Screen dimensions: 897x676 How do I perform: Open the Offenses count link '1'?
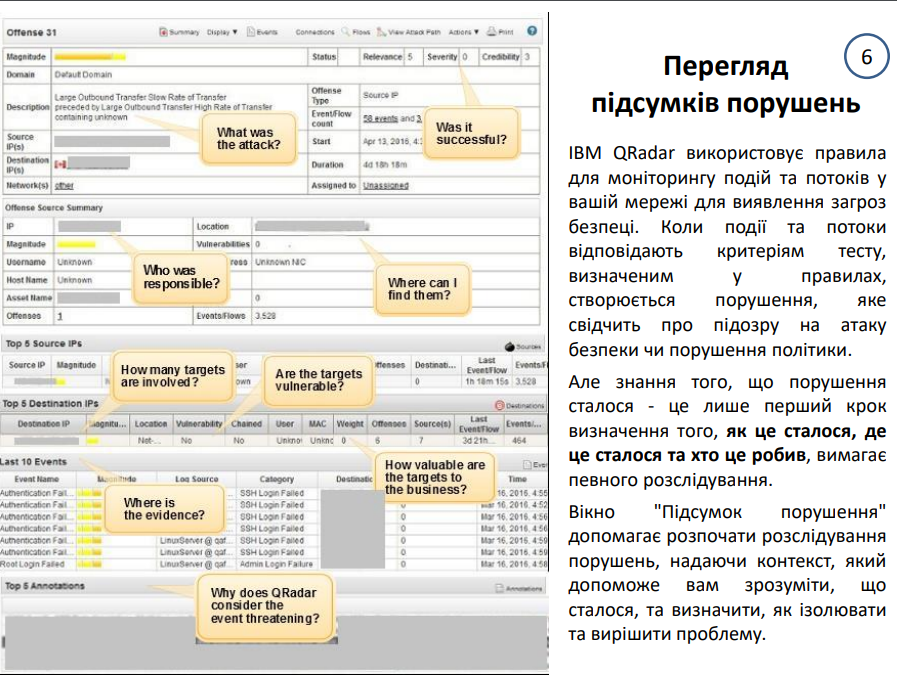[59, 316]
